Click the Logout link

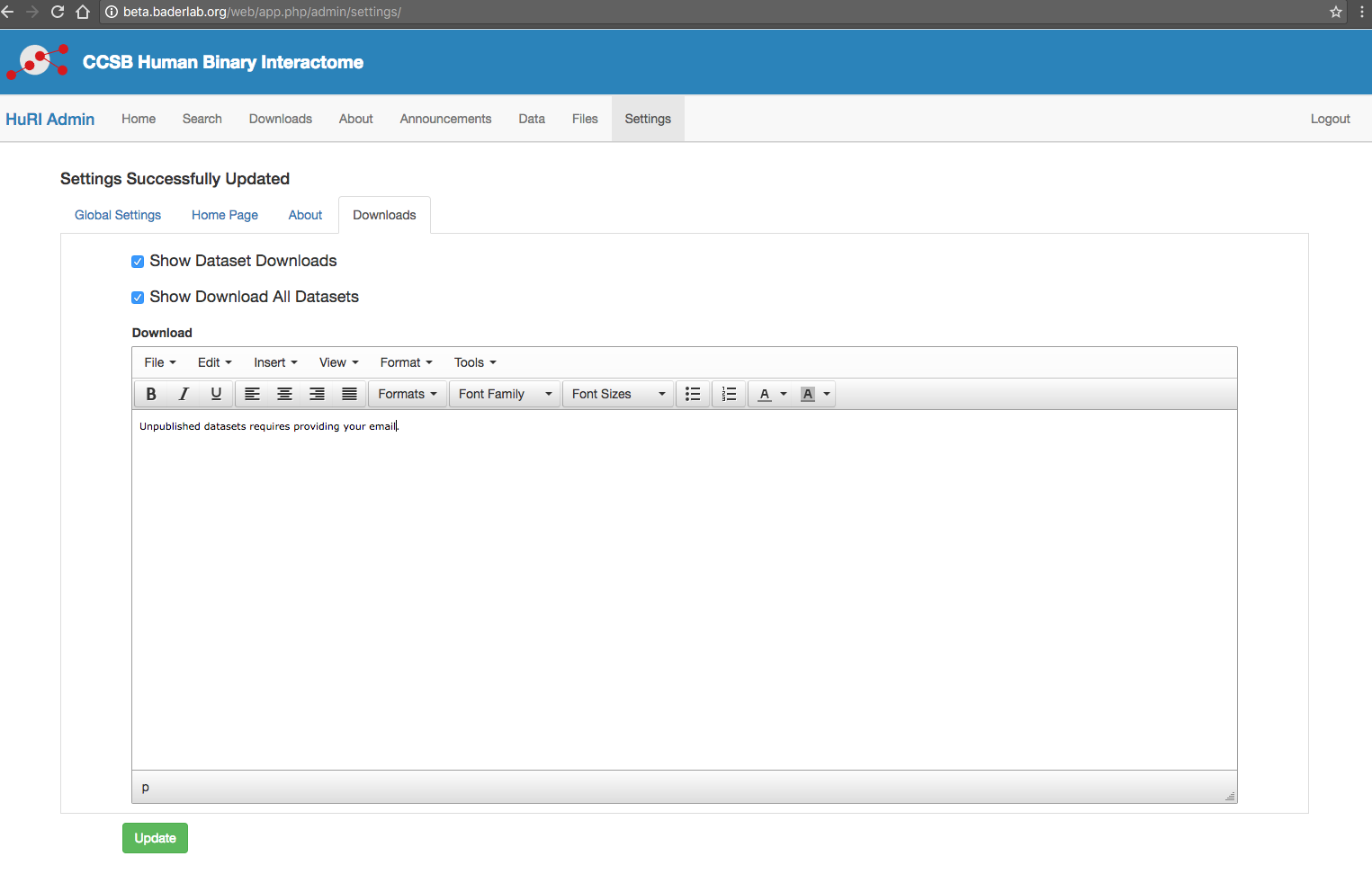click(1330, 119)
